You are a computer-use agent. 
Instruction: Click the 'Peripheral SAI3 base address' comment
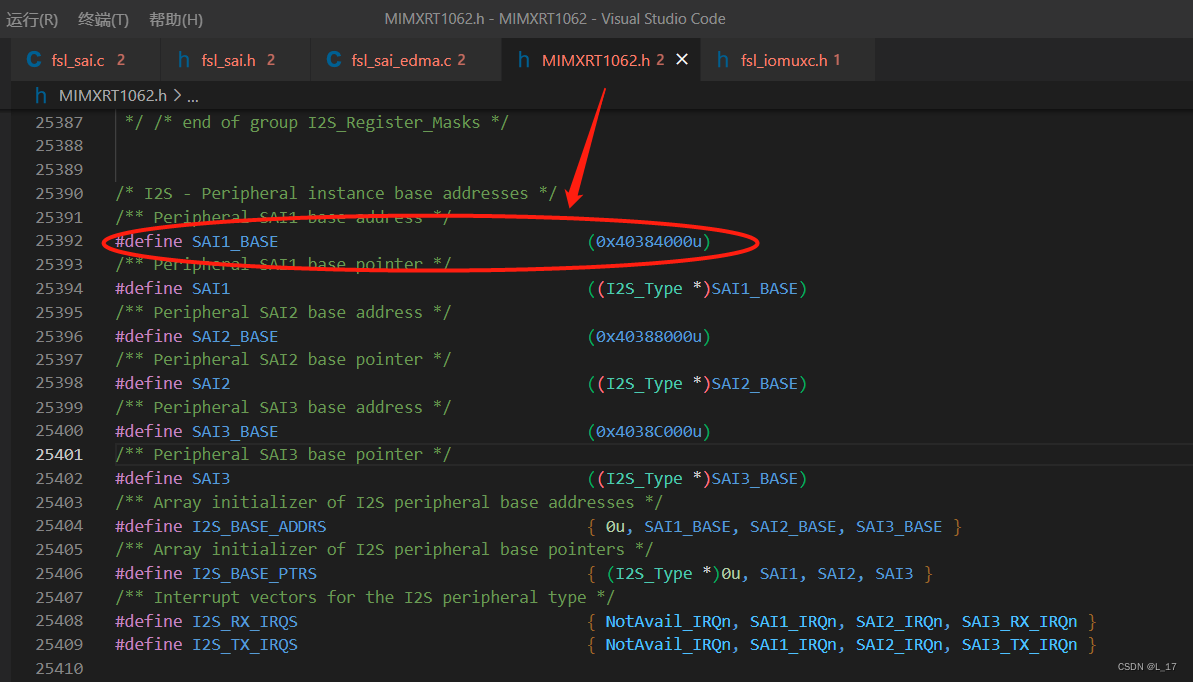[283, 407]
